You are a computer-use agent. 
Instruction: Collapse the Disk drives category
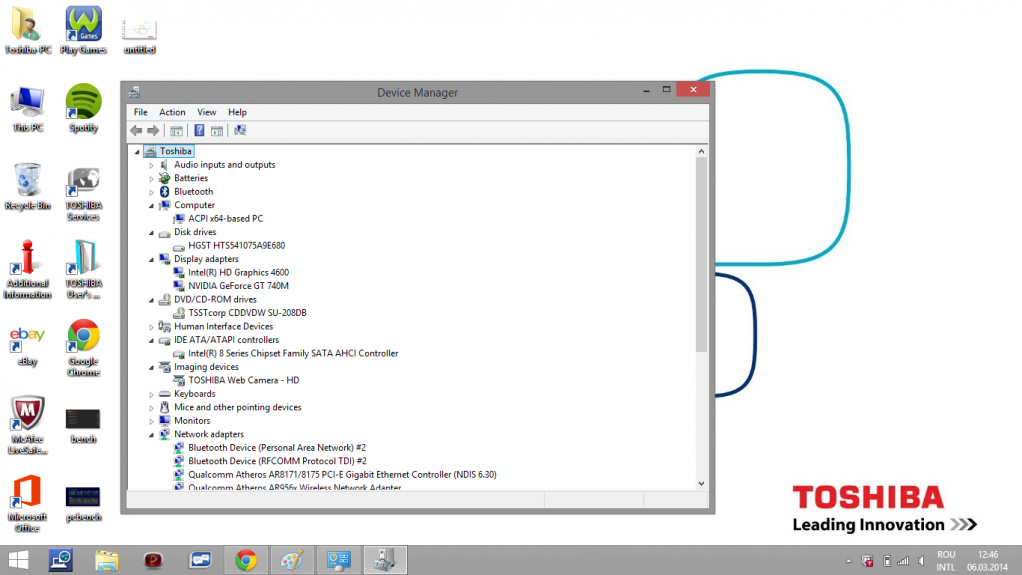(151, 233)
